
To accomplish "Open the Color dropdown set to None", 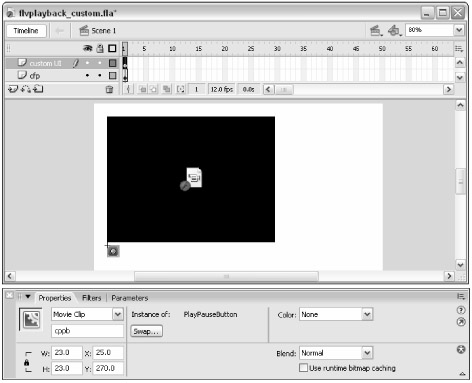I will pyautogui.click(x=367, y=314).
